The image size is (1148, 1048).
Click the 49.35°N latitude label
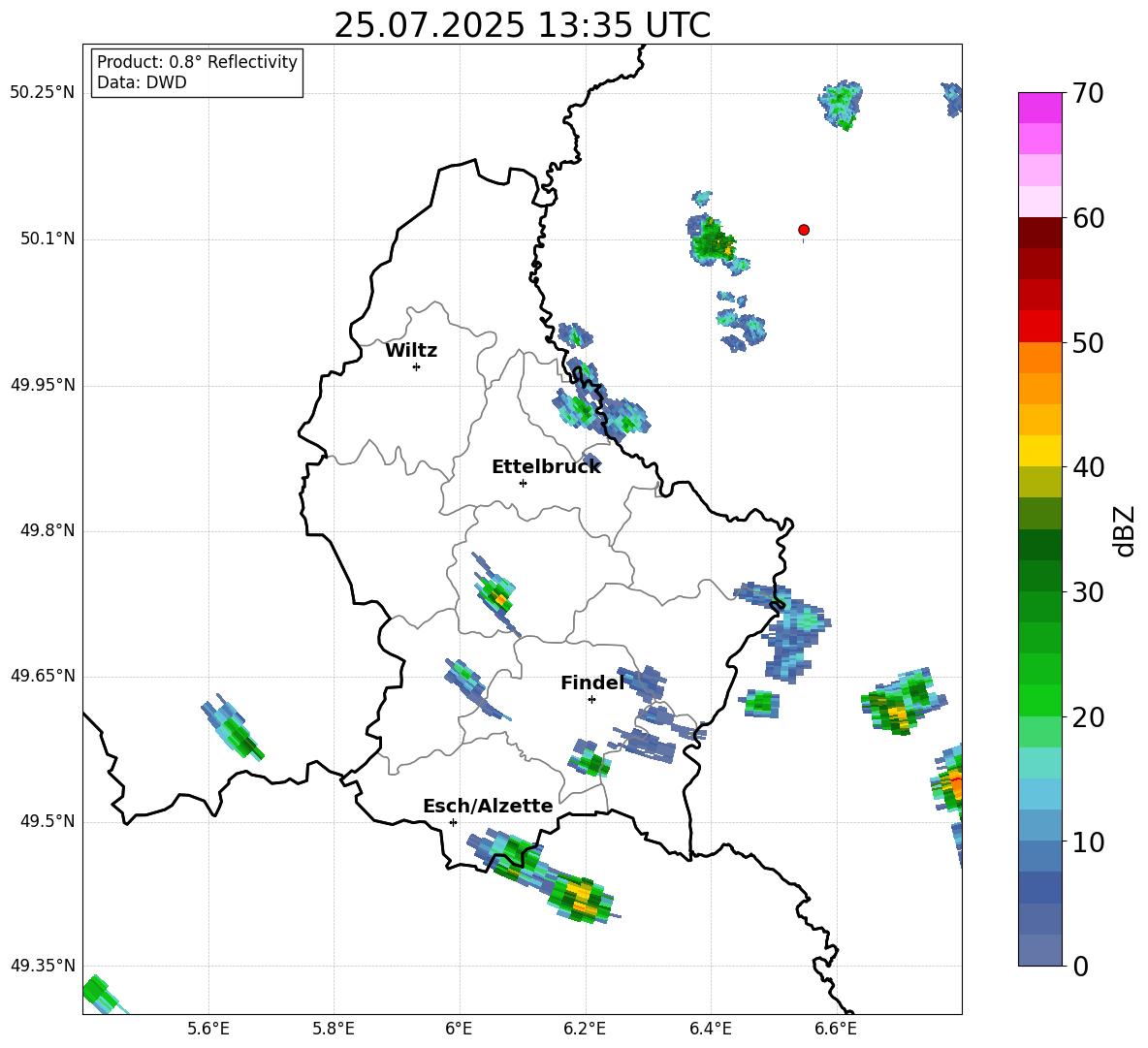[x=43, y=966]
